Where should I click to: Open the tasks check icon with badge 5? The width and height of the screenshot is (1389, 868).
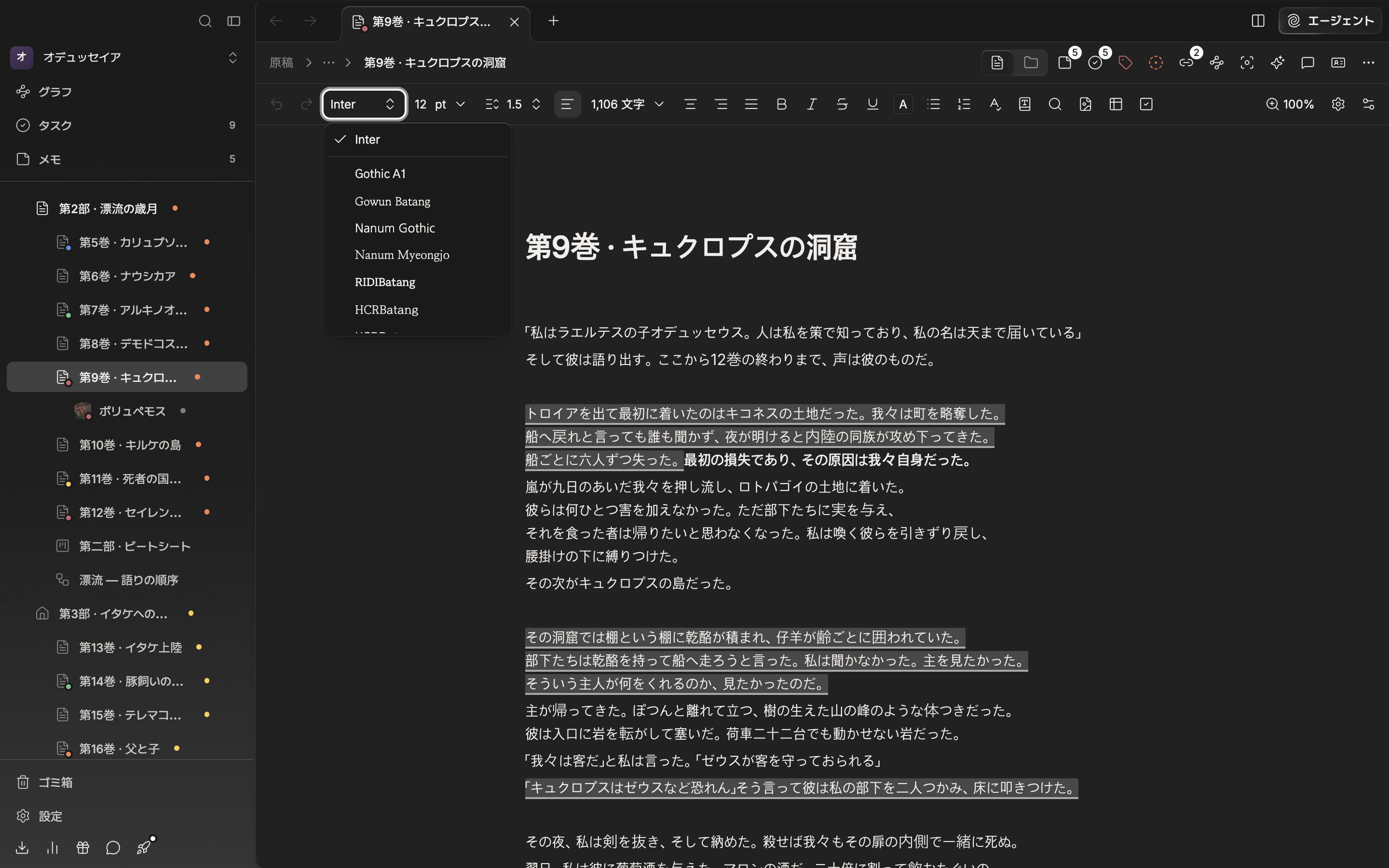pos(1095,63)
